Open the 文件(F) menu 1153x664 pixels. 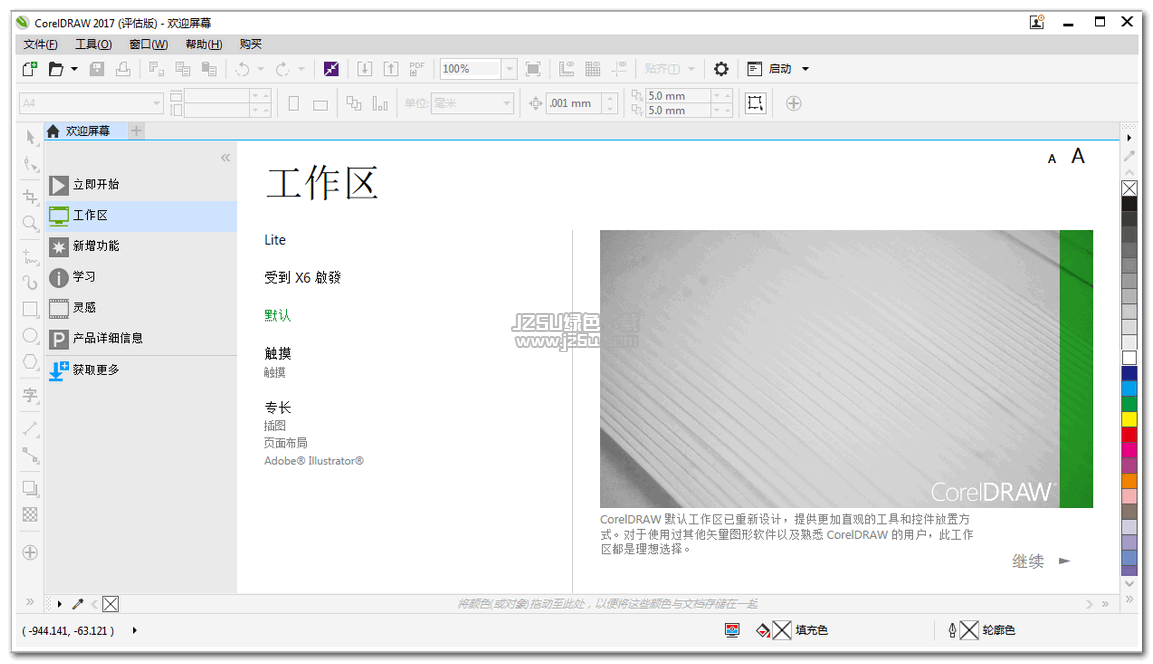pos(40,44)
